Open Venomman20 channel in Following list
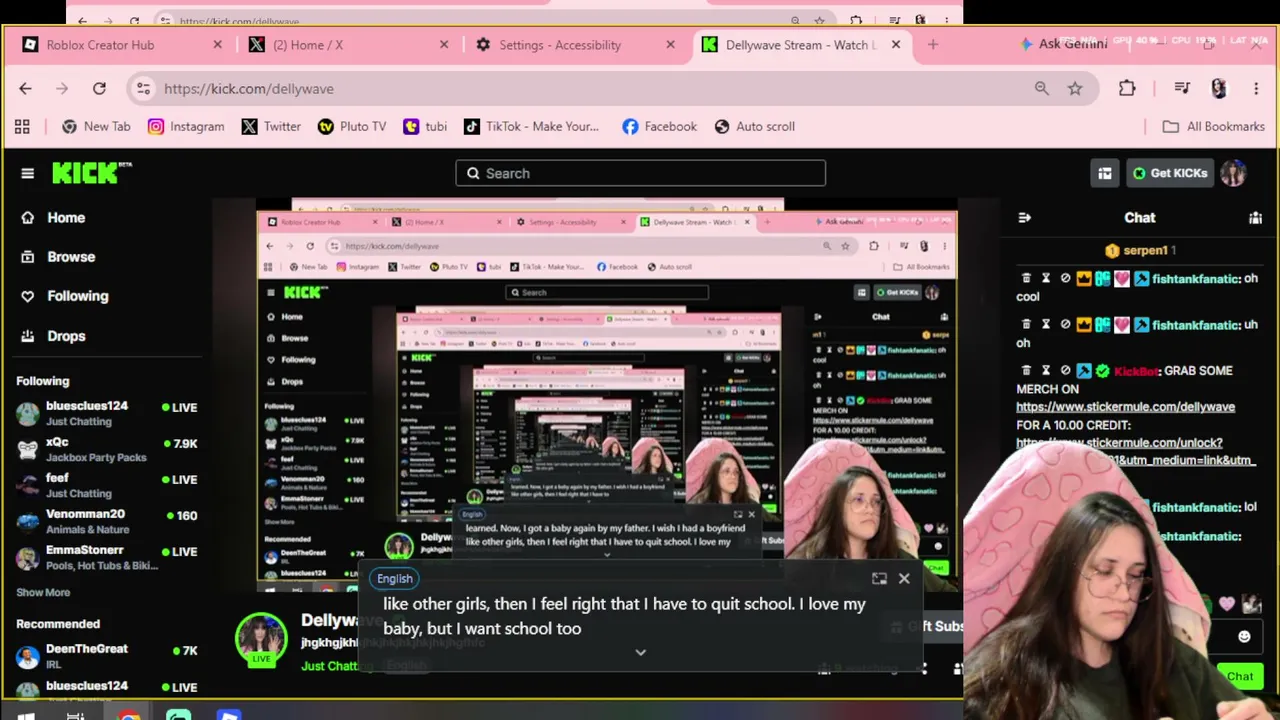Image resolution: width=1280 pixels, height=720 pixels. pyautogui.click(x=107, y=521)
